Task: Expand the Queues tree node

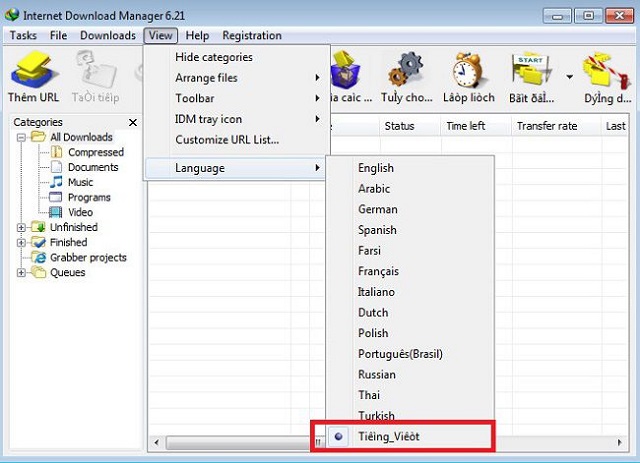Action: (x=21, y=273)
